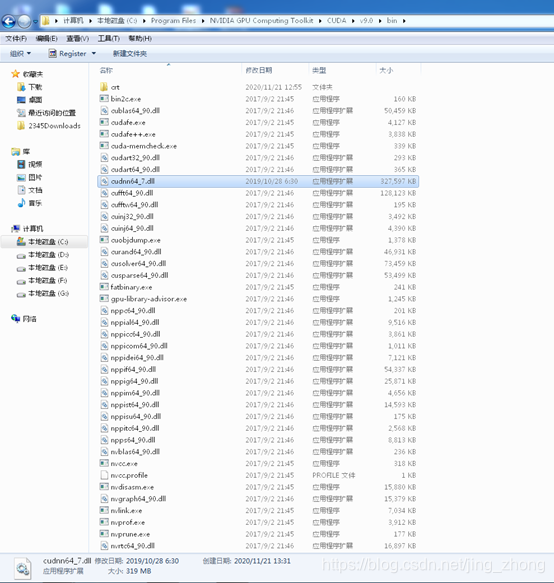
Task: Click NVIDIA GPU Computing Toolkit in address path
Action: (261, 21)
